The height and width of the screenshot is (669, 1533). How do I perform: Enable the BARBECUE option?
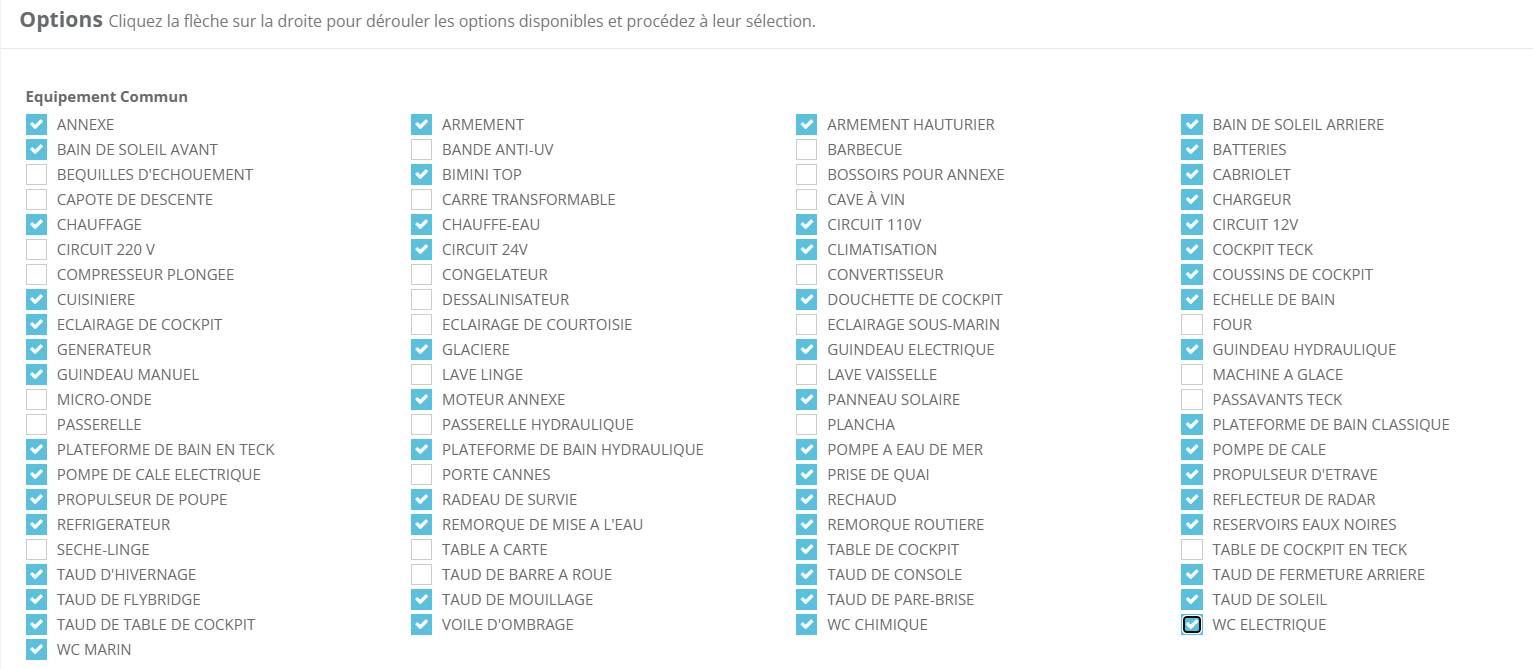807,150
